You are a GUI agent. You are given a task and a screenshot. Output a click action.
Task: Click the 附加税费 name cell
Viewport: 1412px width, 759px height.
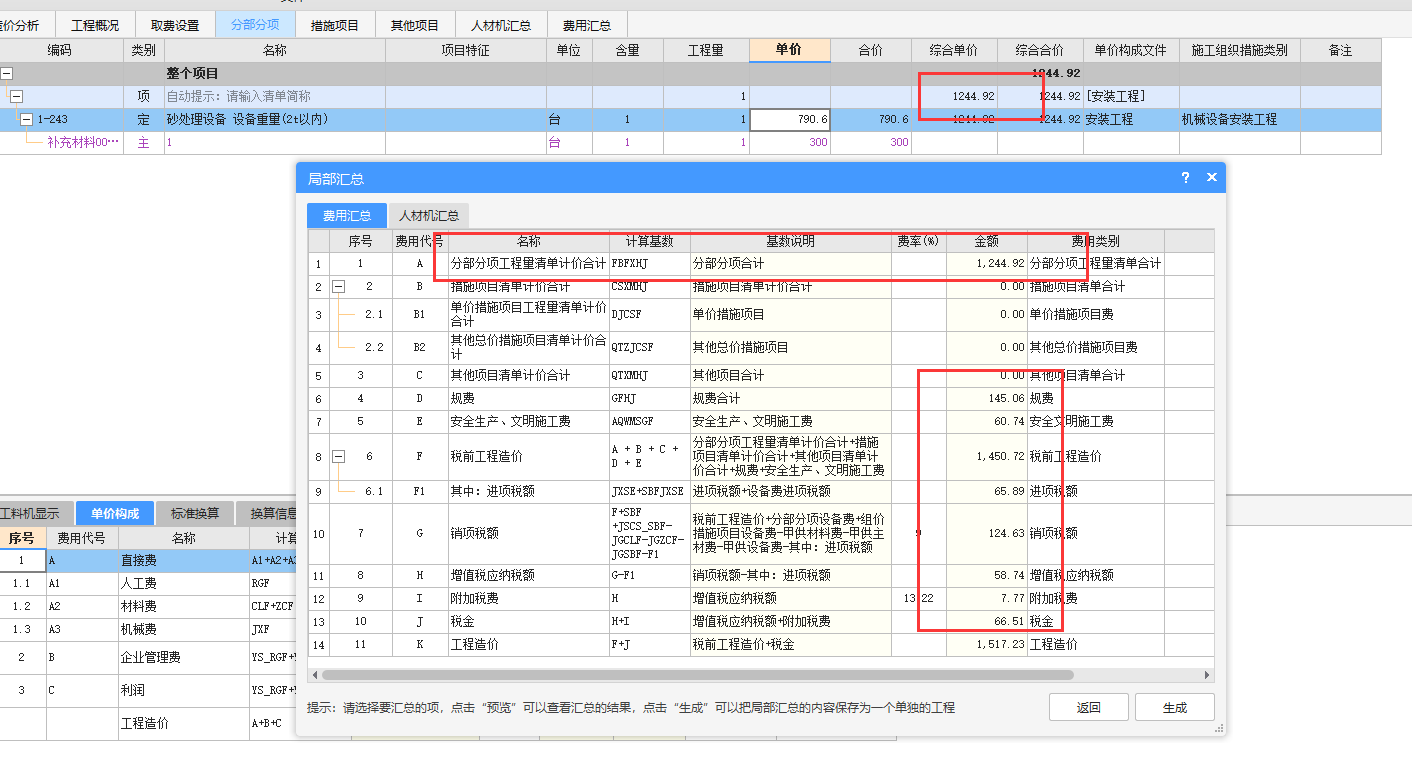(528, 598)
